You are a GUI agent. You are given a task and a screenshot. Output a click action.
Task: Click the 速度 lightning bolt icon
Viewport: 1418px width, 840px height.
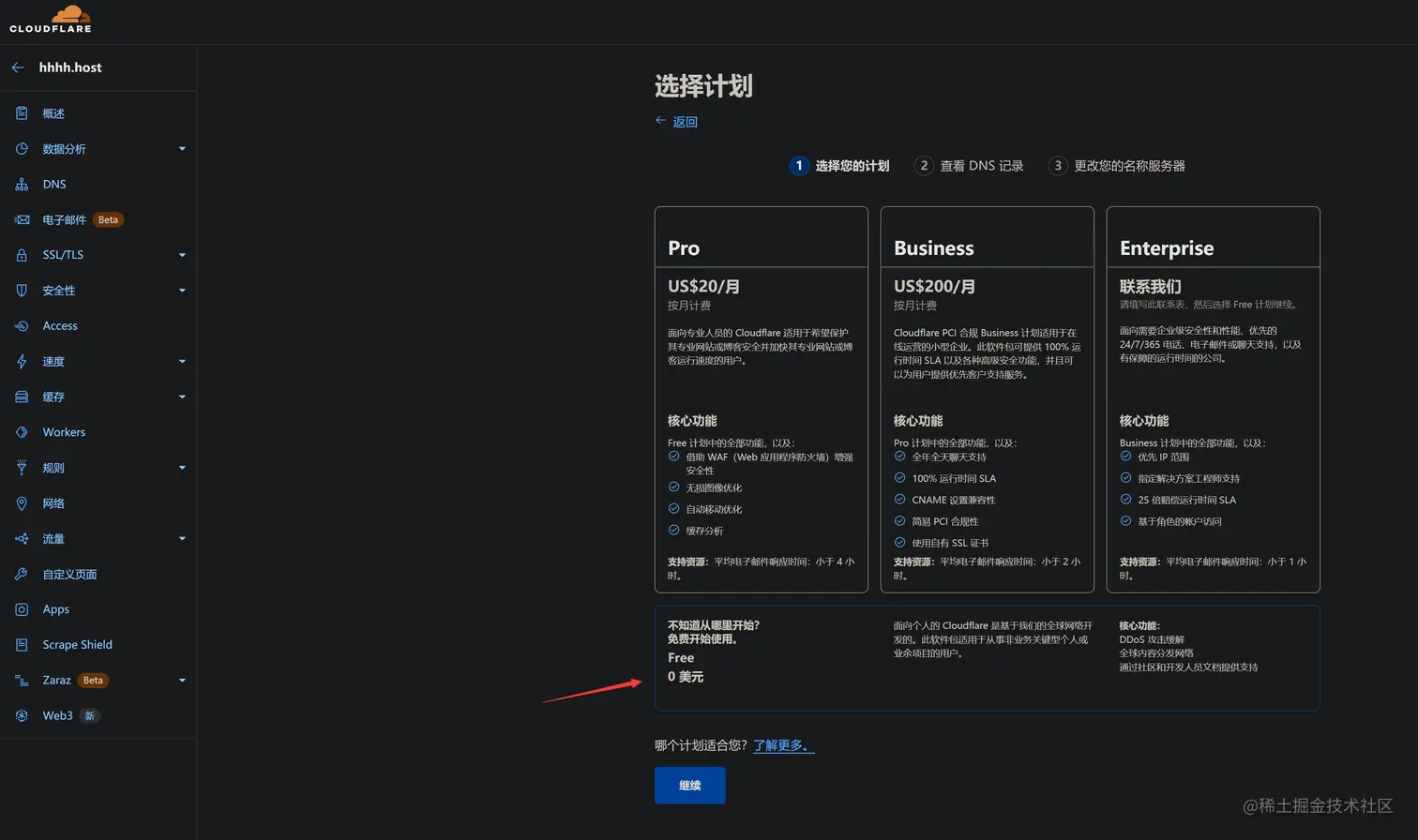point(22,362)
